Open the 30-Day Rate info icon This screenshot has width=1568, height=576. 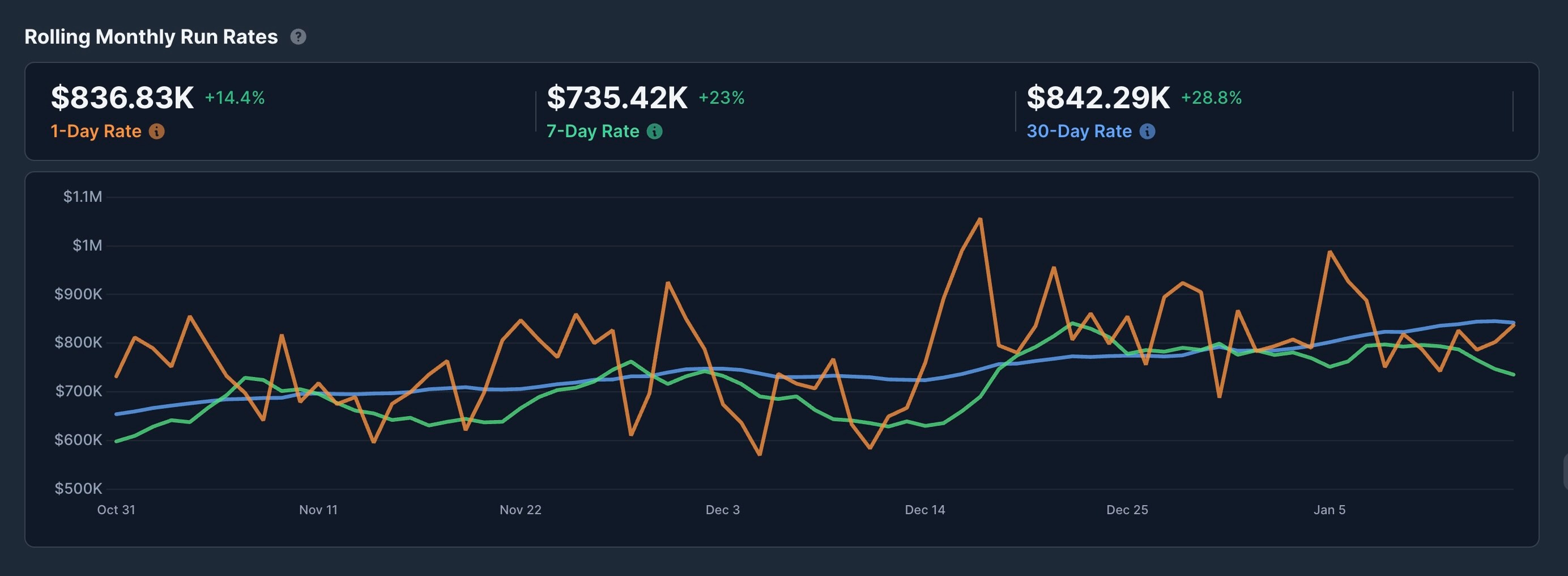pyautogui.click(x=1147, y=132)
